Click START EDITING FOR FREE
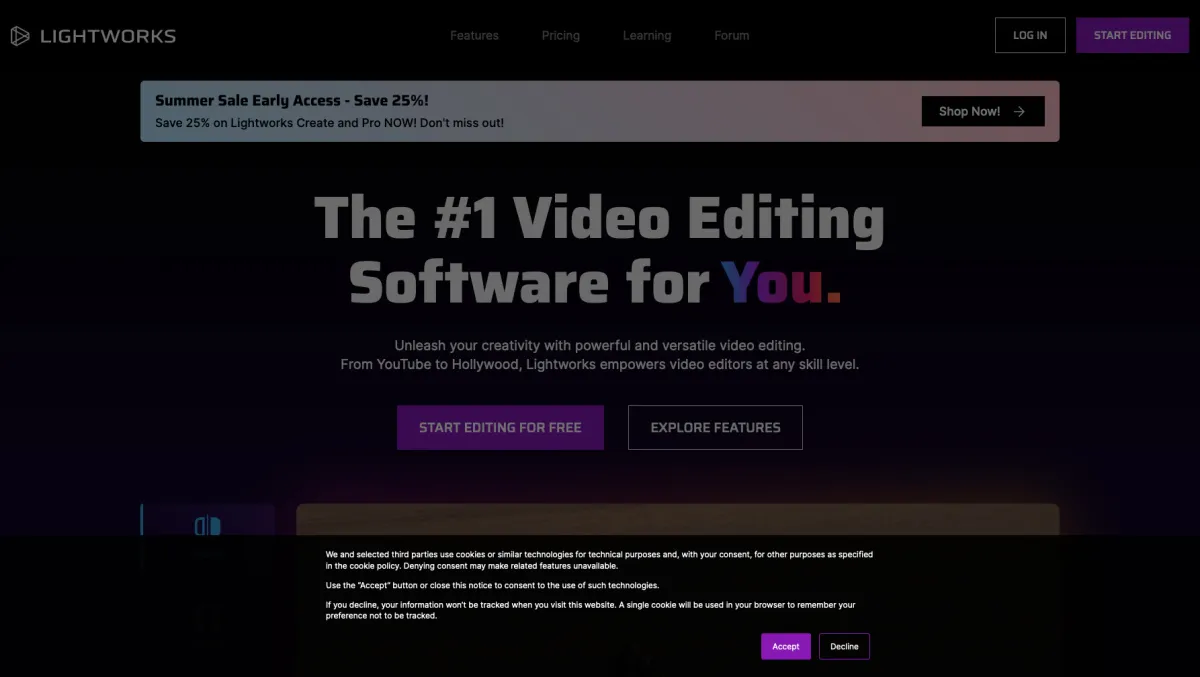The image size is (1200, 677). pyautogui.click(x=500, y=427)
